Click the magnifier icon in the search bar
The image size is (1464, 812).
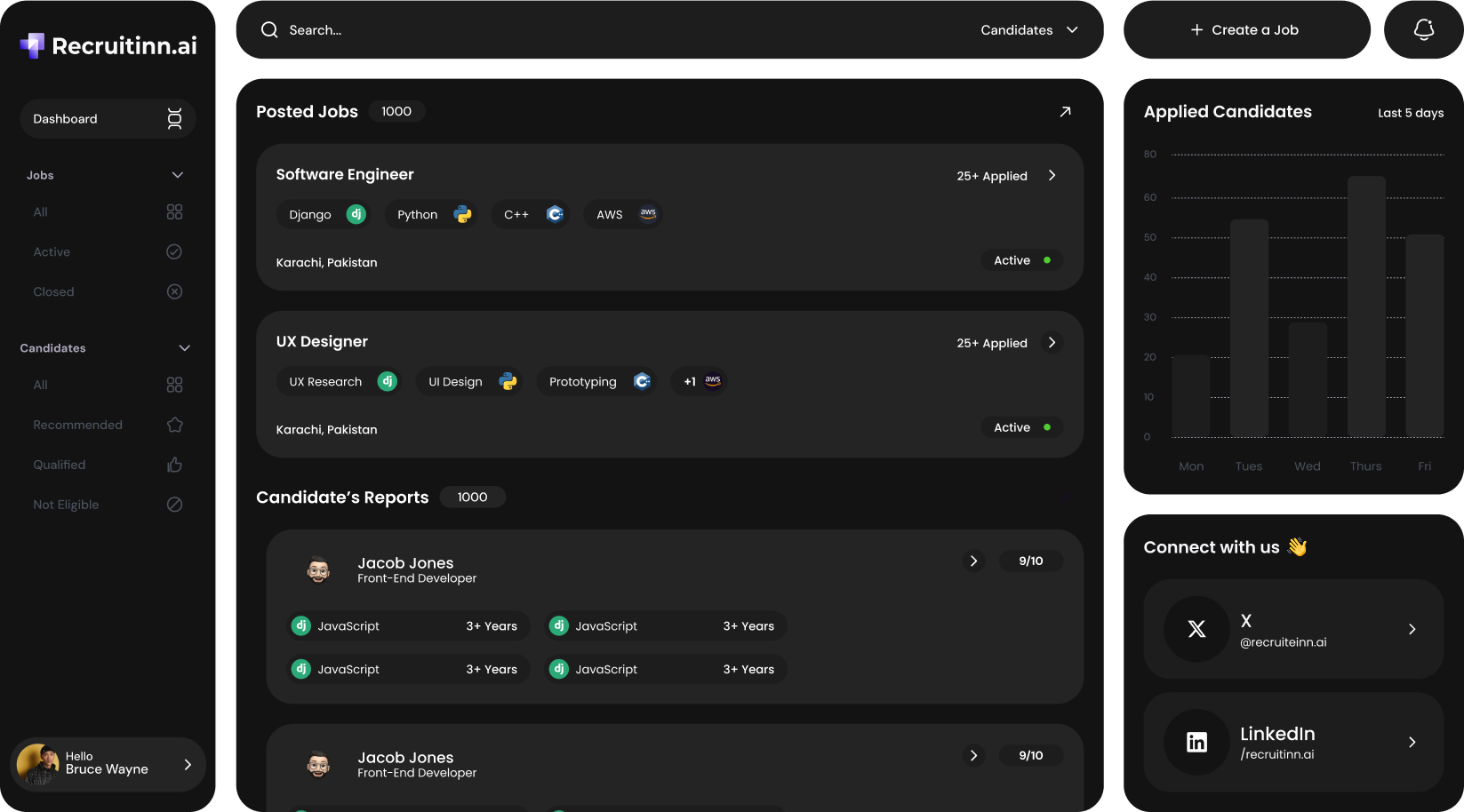[x=268, y=29]
